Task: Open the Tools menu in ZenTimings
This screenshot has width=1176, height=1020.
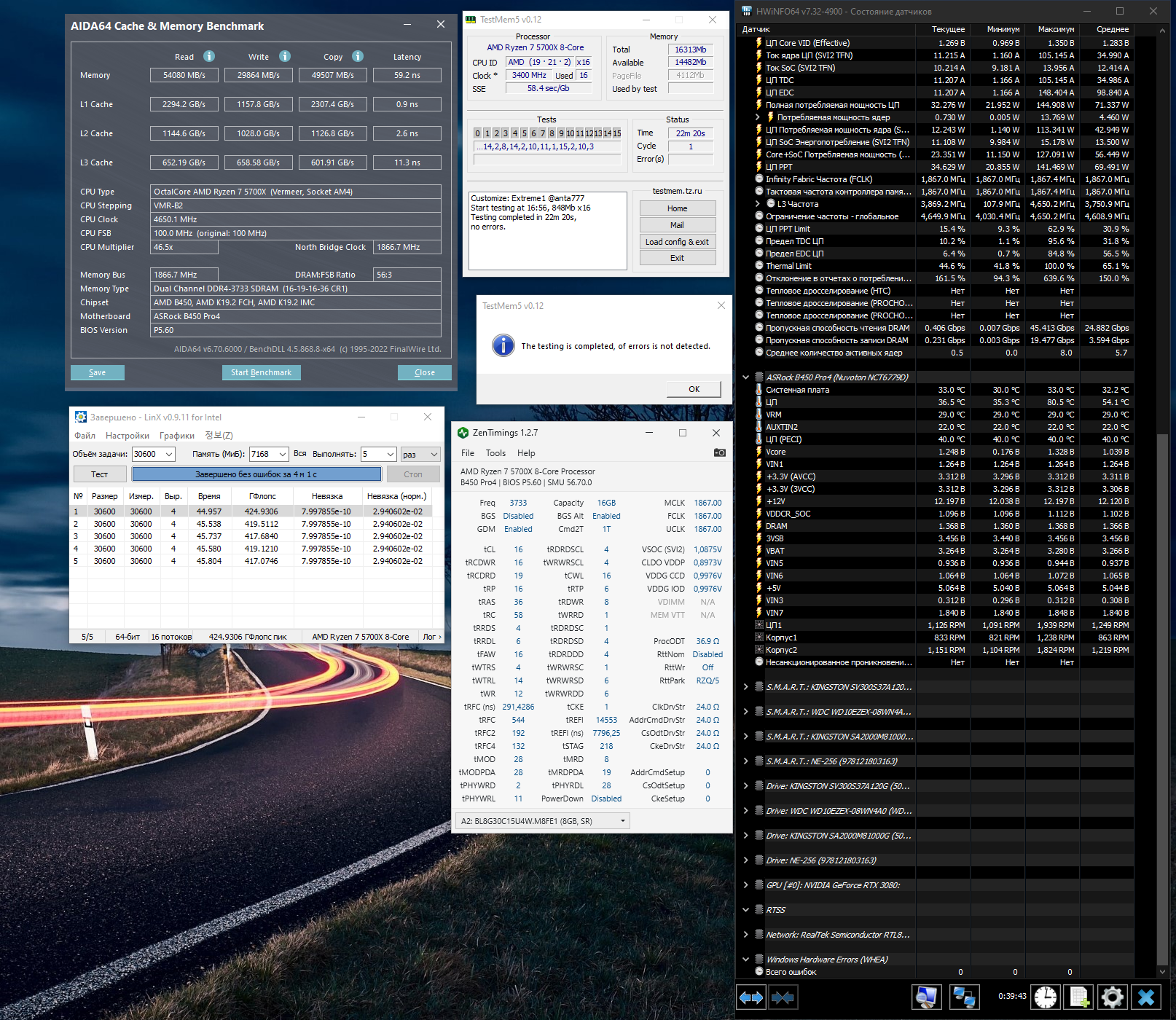Action: click(x=495, y=453)
